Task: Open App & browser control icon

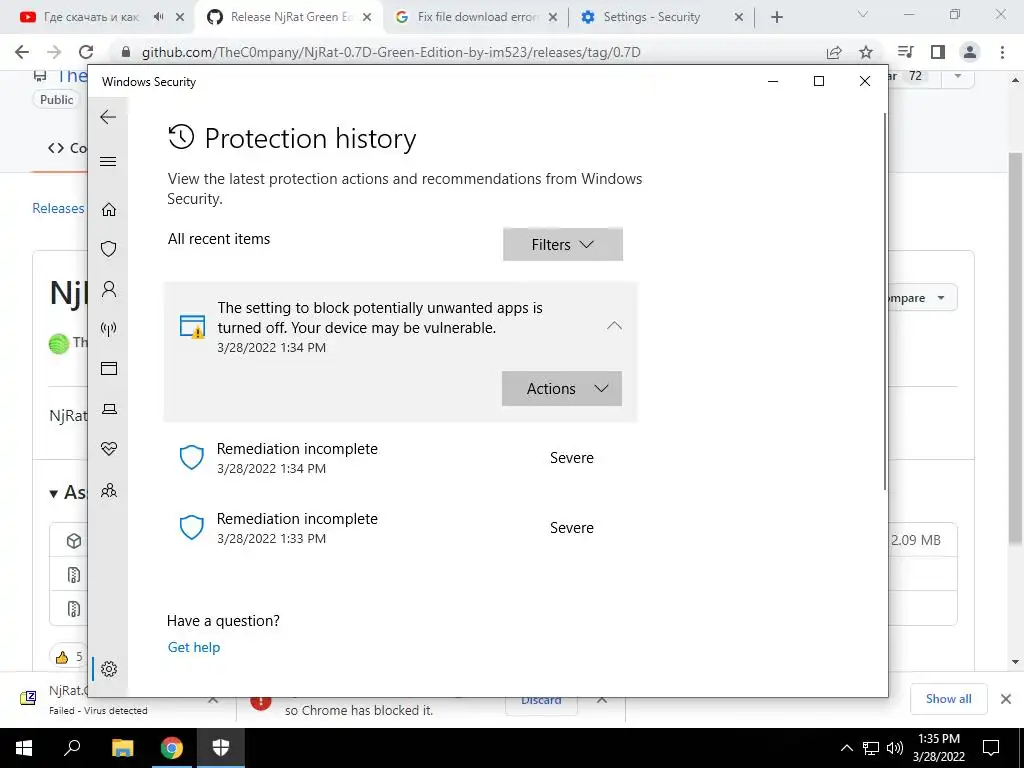Action: [108, 368]
